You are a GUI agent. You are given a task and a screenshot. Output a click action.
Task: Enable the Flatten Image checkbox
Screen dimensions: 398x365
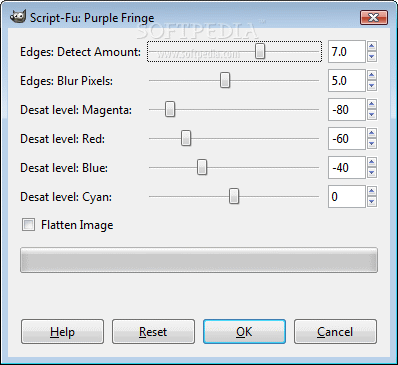tap(28, 225)
